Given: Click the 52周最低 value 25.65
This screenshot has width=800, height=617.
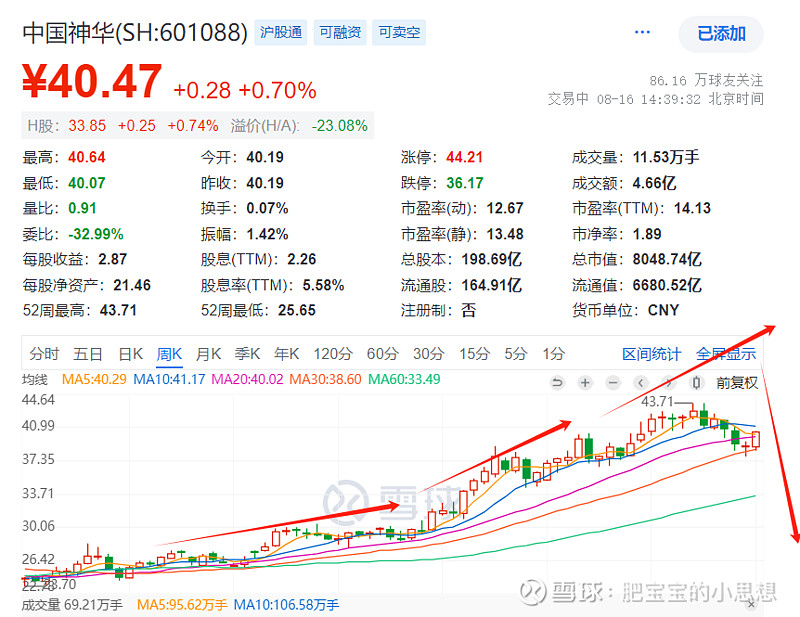Looking at the screenshot, I should (x=297, y=310).
